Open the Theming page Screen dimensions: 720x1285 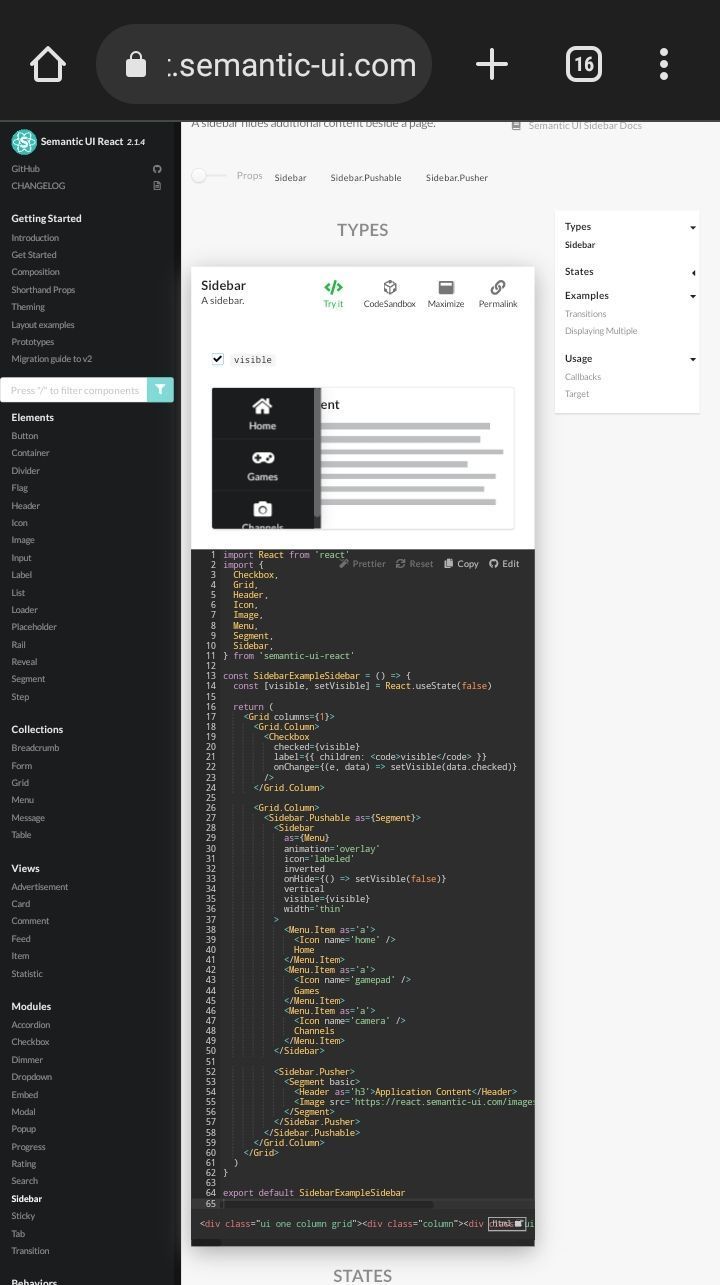click(28, 307)
